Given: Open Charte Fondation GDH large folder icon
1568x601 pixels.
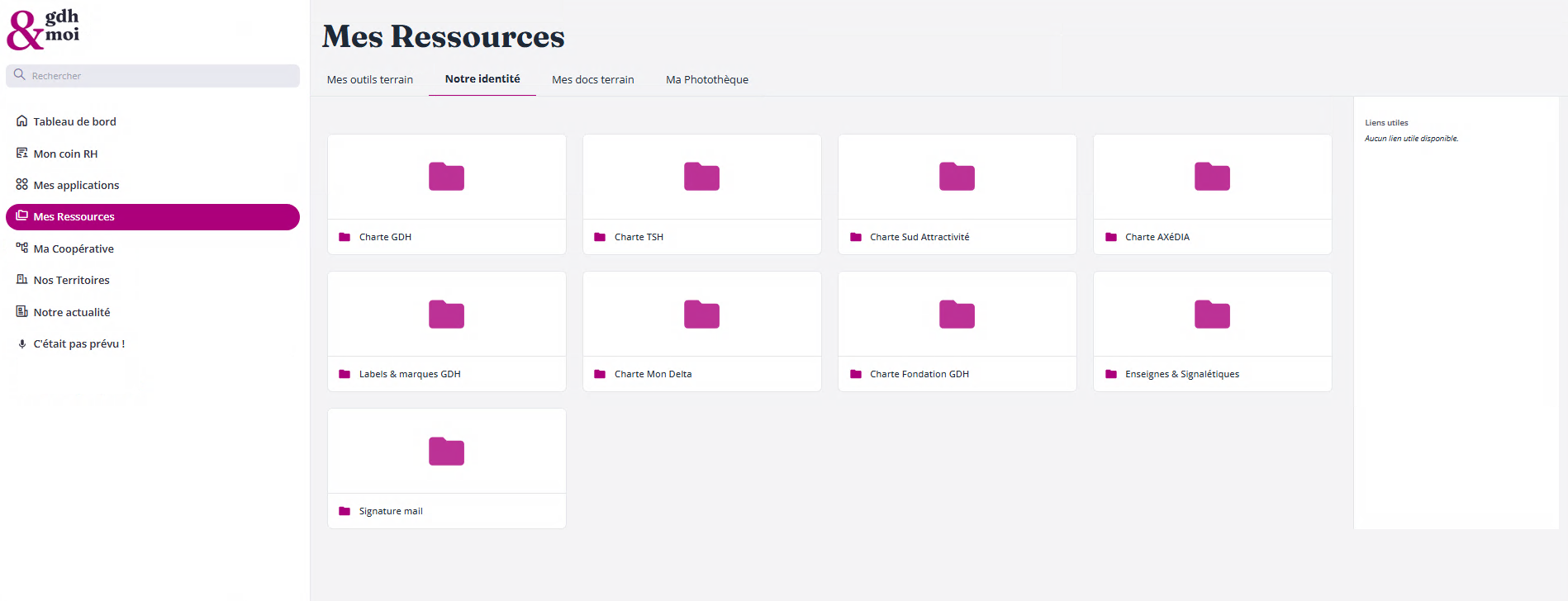Looking at the screenshot, I should click(x=957, y=315).
